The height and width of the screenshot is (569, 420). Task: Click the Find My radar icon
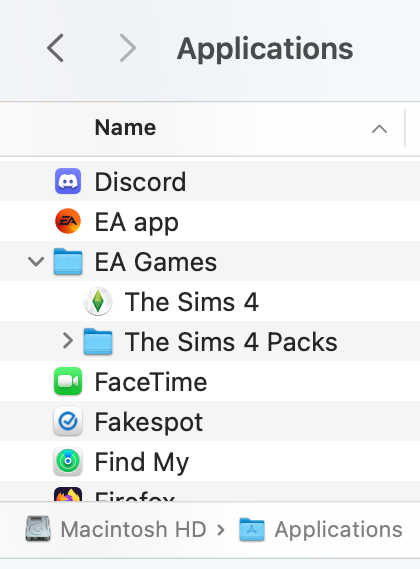tap(68, 461)
